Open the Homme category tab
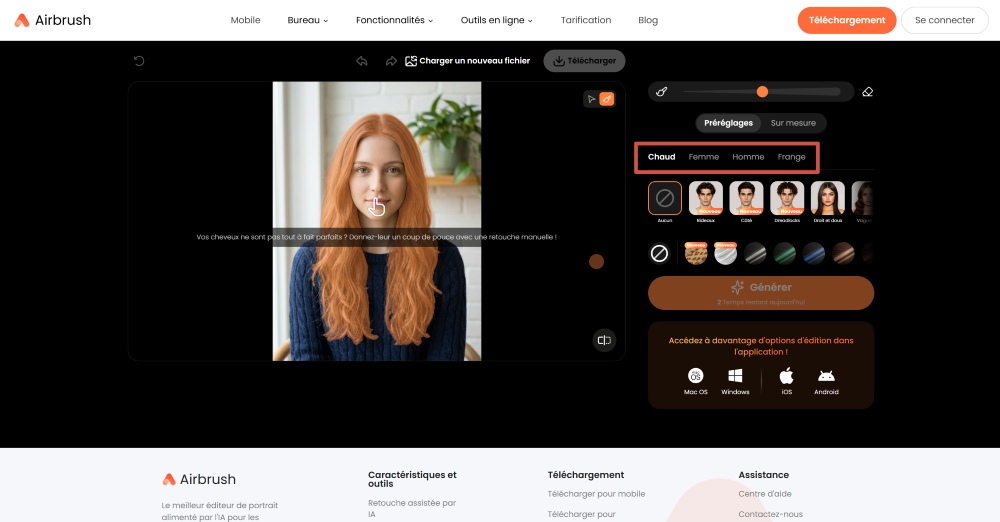The image size is (1000, 522). [x=748, y=157]
